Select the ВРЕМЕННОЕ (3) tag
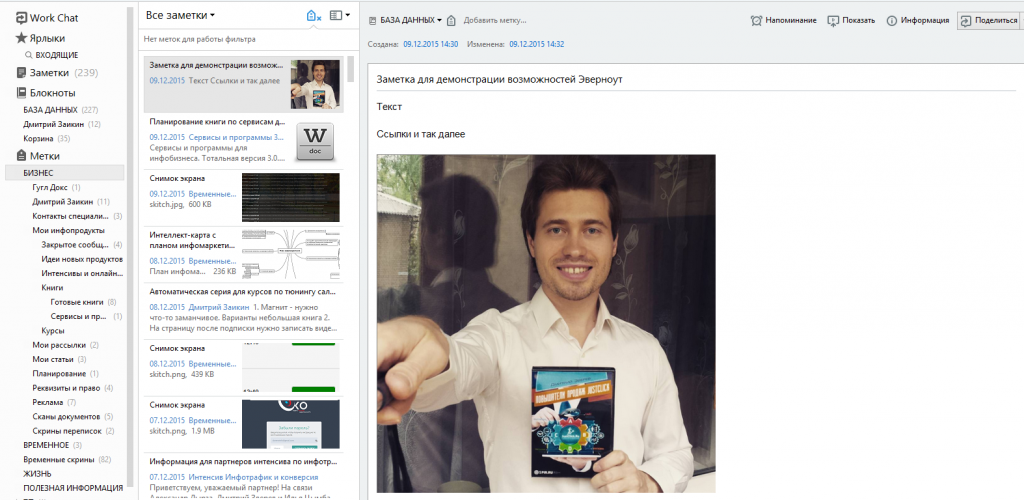 coord(52,445)
